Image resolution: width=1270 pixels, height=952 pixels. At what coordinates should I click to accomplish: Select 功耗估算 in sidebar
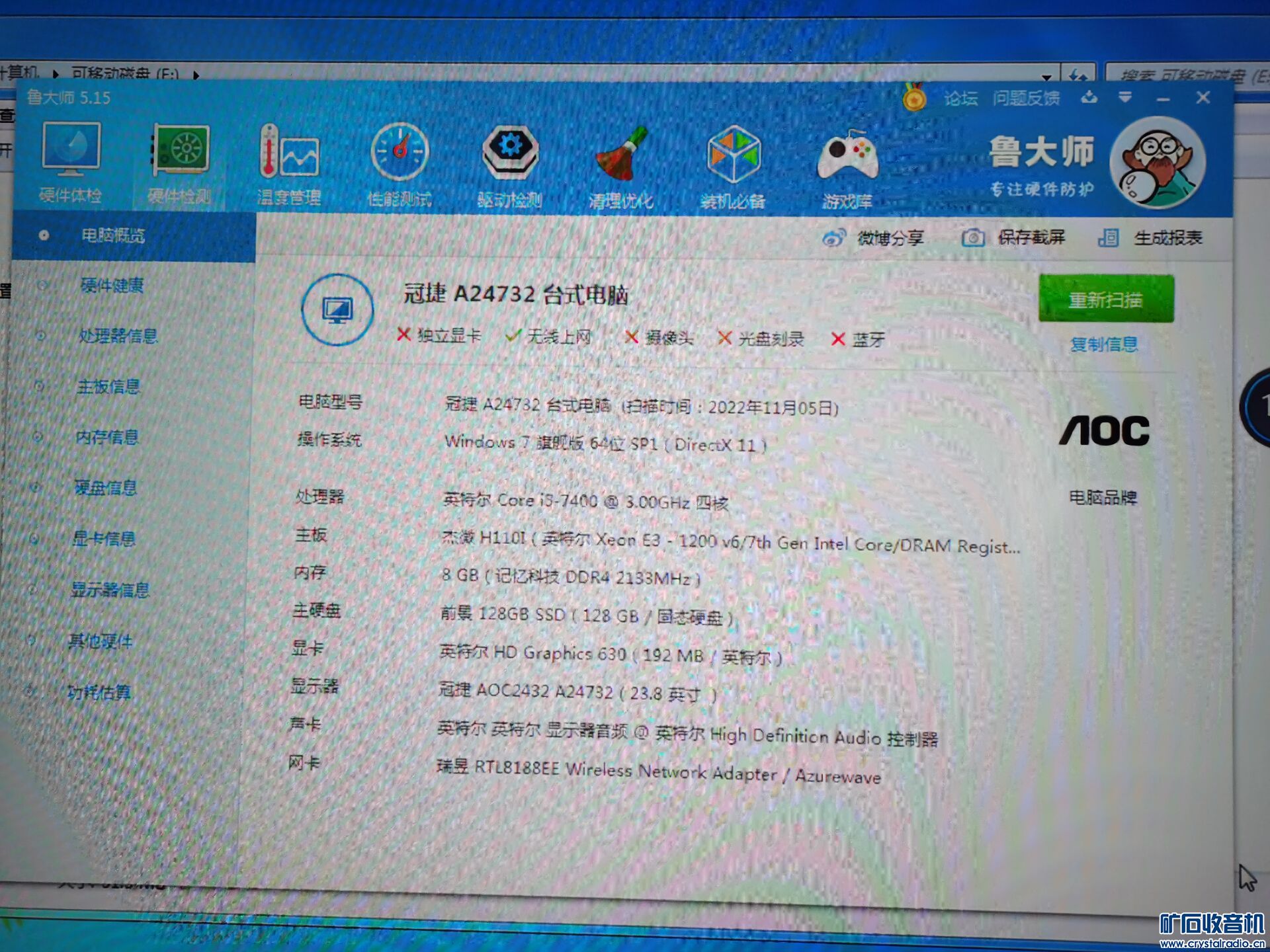tap(99, 692)
